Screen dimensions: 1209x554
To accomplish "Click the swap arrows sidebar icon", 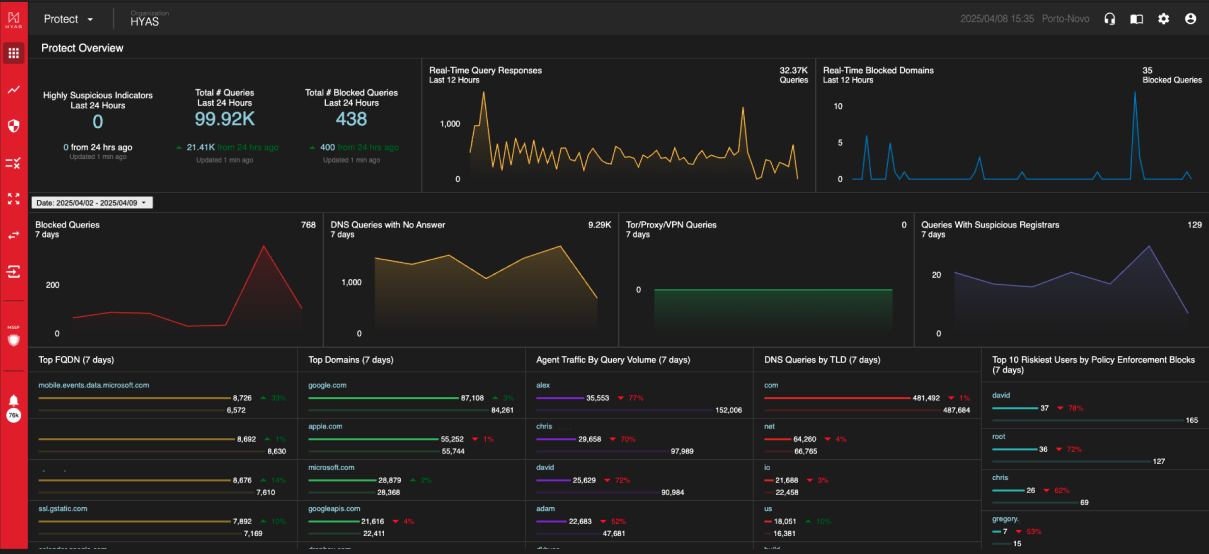I will (x=13, y=235).
